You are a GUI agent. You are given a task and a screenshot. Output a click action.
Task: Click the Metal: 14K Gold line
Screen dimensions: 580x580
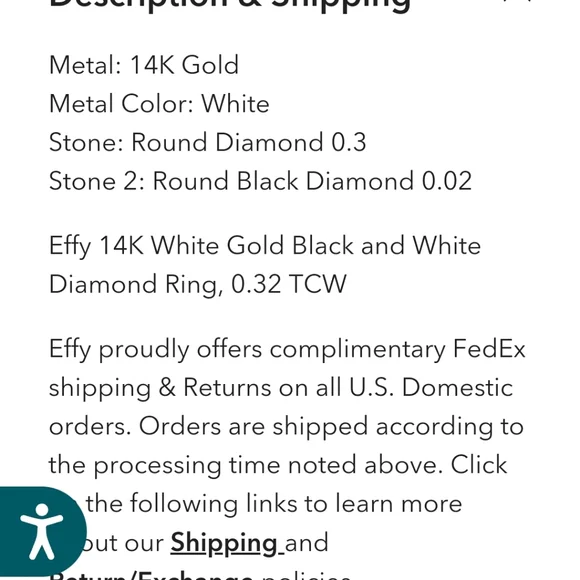(144, 65)
